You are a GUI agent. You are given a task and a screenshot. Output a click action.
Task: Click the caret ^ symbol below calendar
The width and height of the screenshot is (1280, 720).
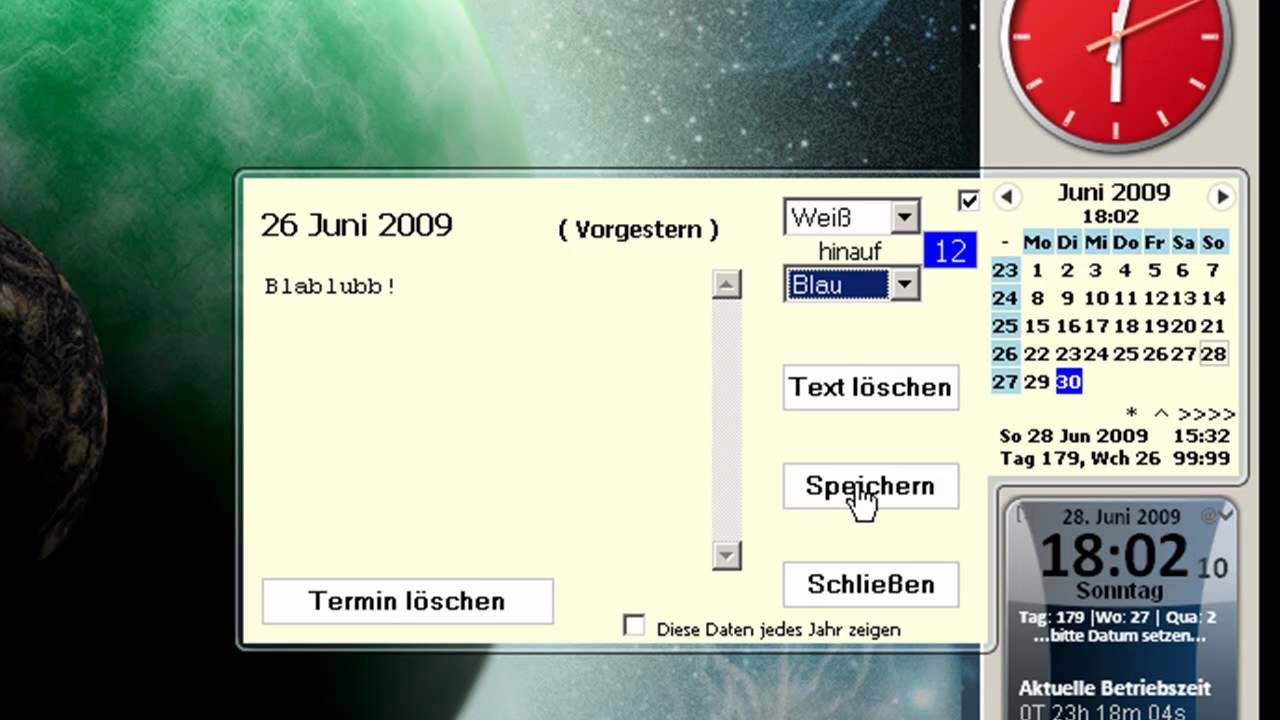(1161, 413)
